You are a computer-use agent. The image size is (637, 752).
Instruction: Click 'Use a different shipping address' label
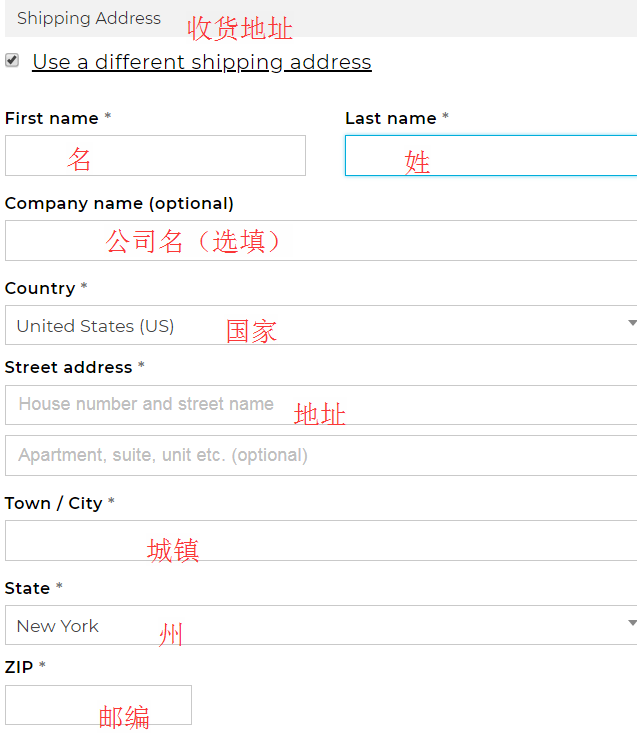pos(201,62)
